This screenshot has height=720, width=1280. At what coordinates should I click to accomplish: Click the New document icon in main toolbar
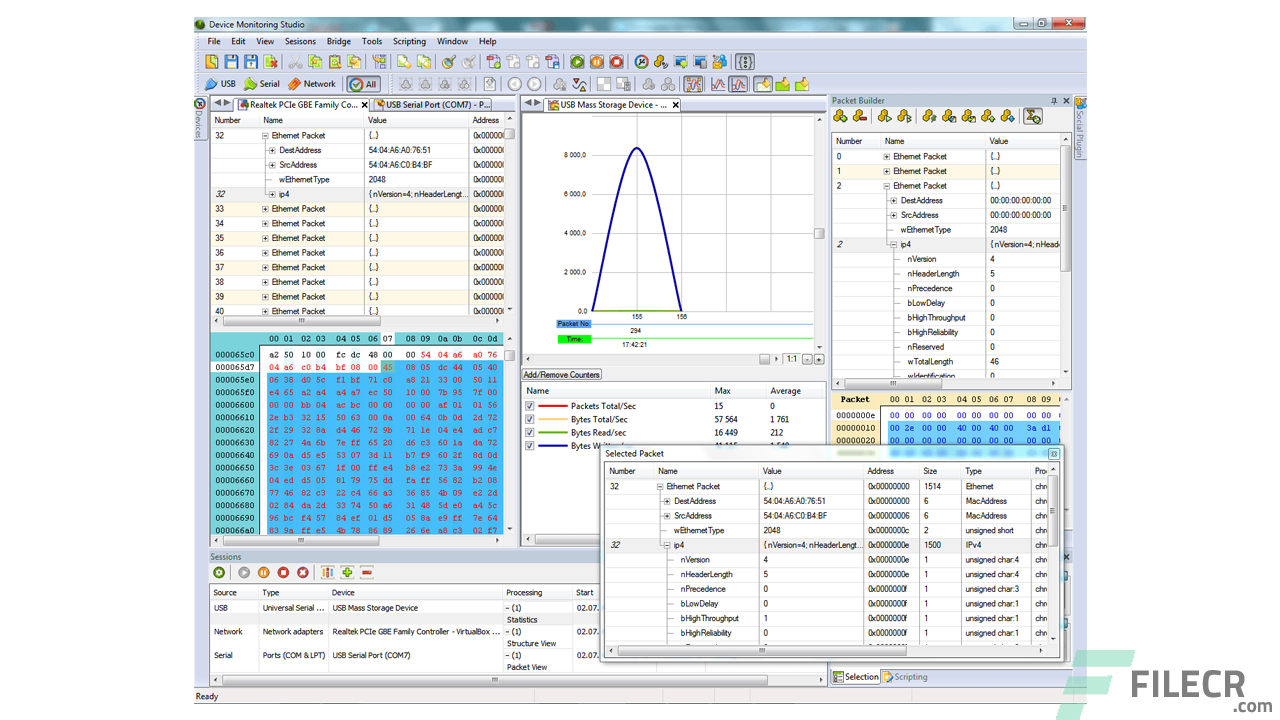(x=211, y=61)
